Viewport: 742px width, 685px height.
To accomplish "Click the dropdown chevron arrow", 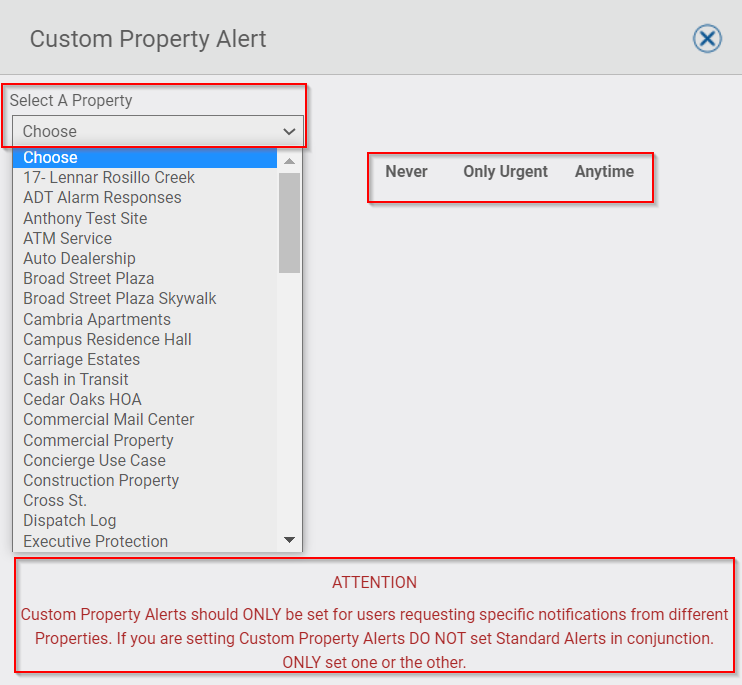I will [289, 132].
